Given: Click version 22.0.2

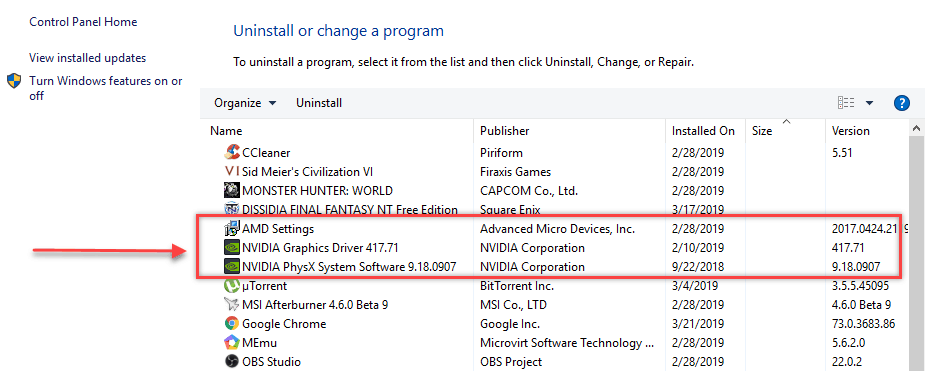Looking at the screenshot, I should [x=847, y=361].
